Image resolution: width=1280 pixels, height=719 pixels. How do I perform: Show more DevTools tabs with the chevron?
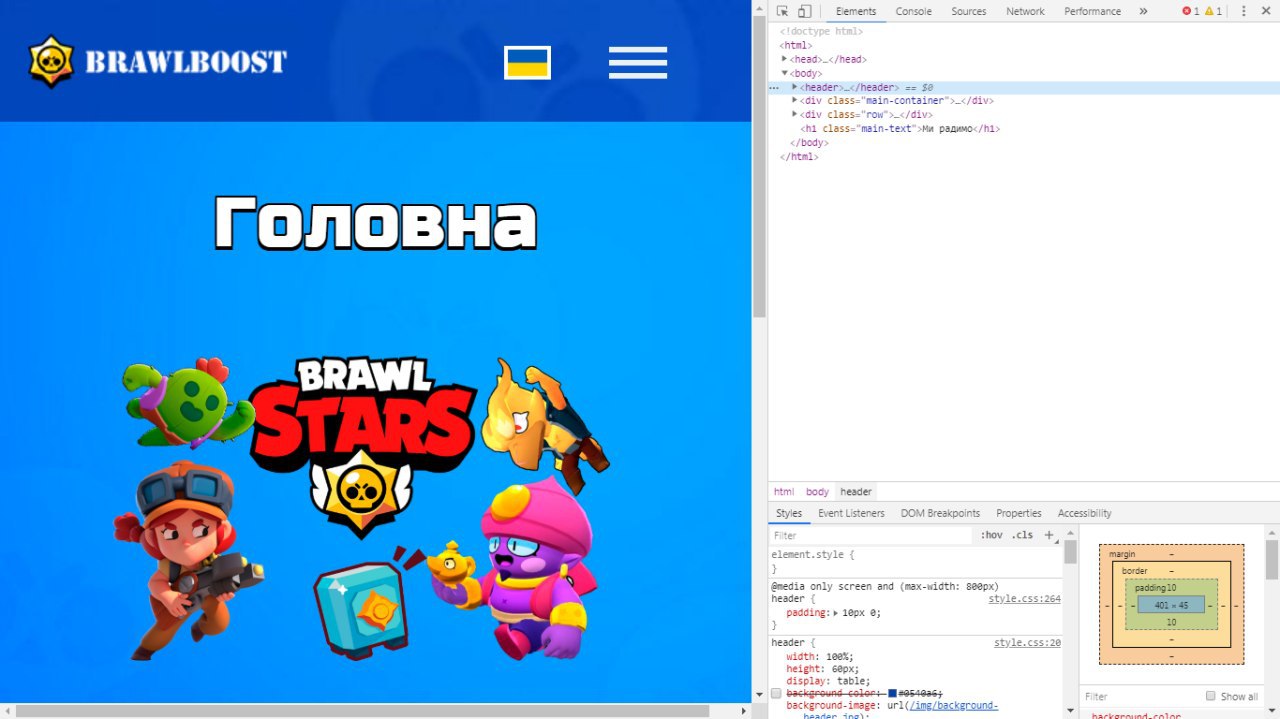point(1143,11)
